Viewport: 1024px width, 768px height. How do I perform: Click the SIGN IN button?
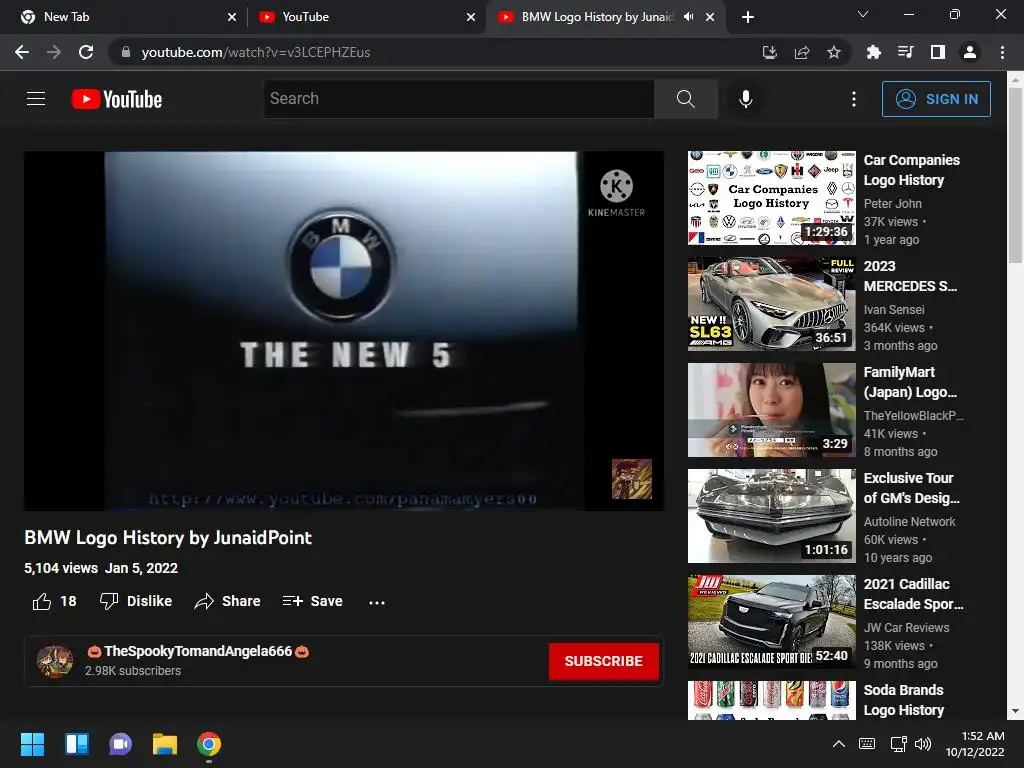click(x=936, y=99)
